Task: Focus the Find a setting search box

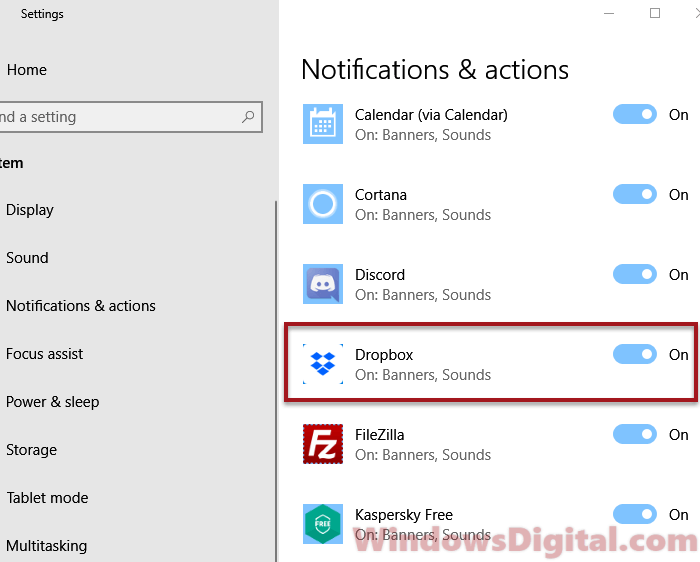Action: click(x=130, y=117)
